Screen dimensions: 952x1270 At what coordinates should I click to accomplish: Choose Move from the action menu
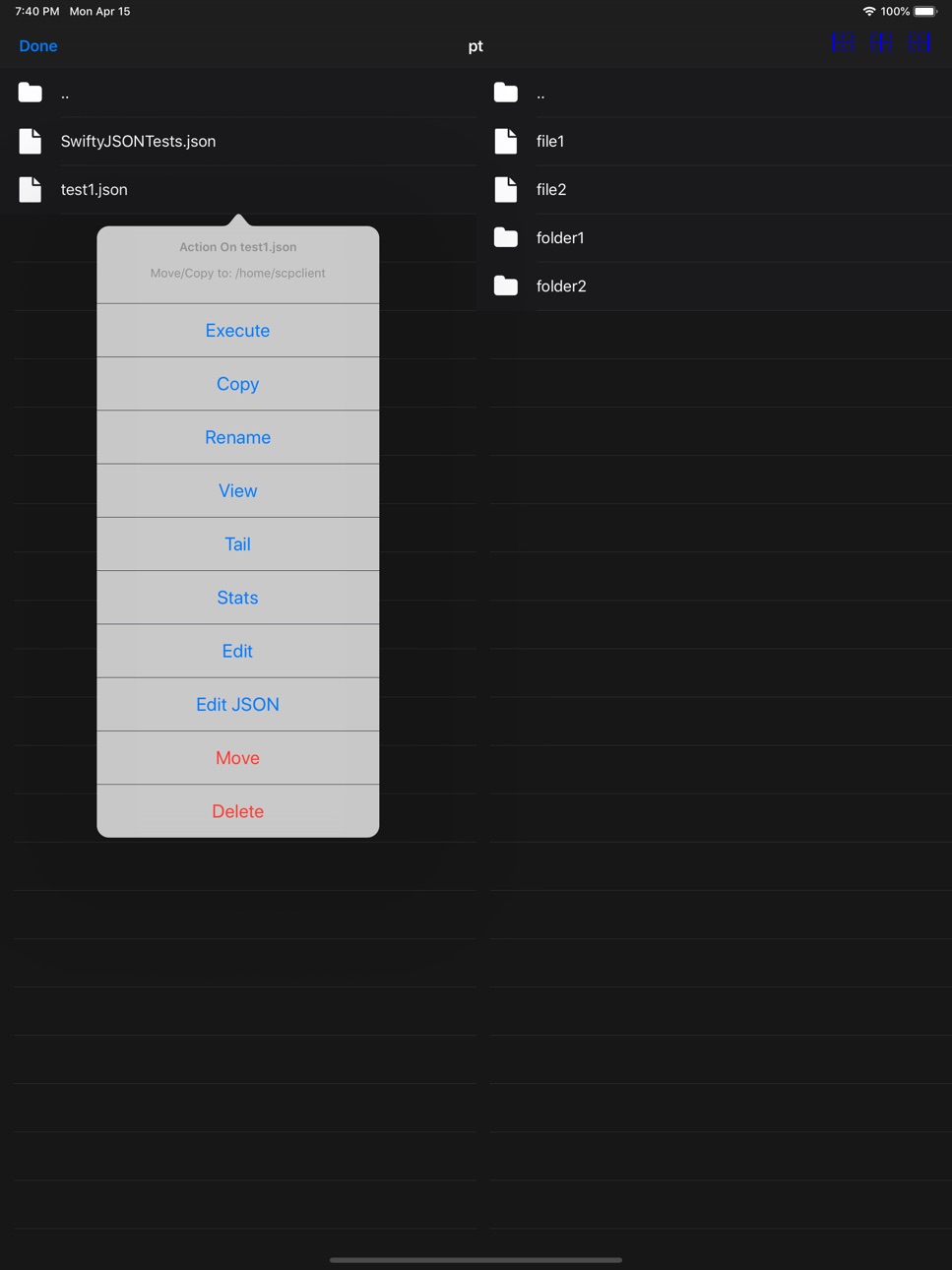[237, 758]
